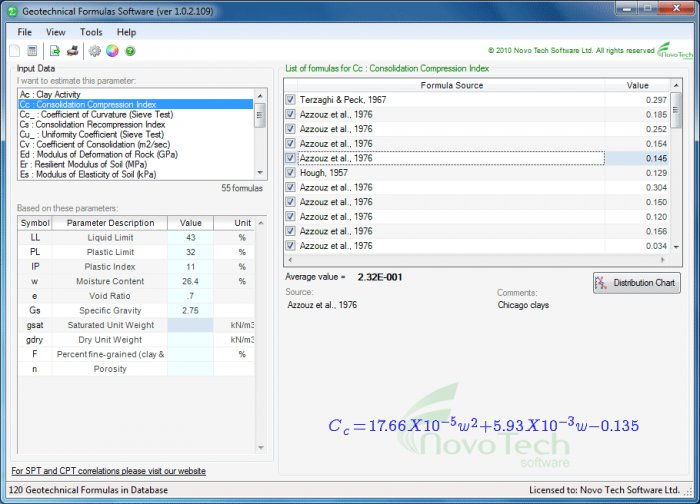Click the app icon in title bar

13,12
